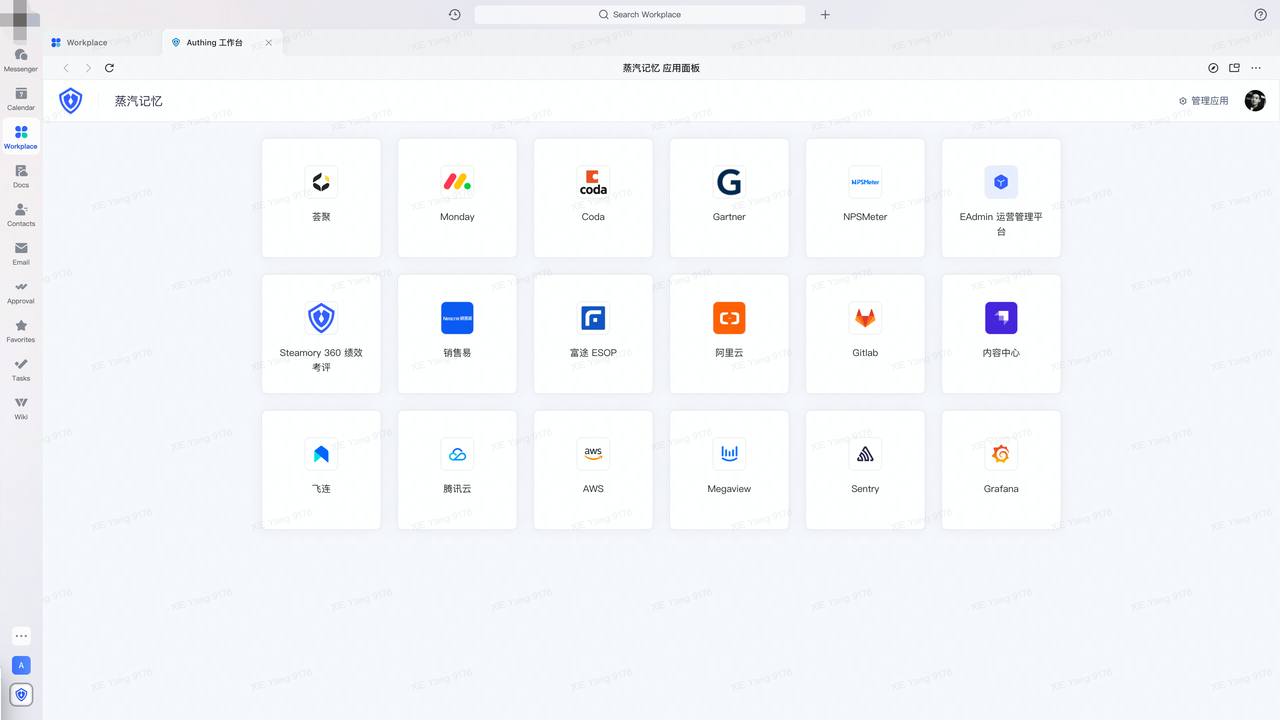The height and width of the screenshot is (720, 1280).
Task: Go forward with the right arrow
Action: pyautogui.click(x=88, y=68)
